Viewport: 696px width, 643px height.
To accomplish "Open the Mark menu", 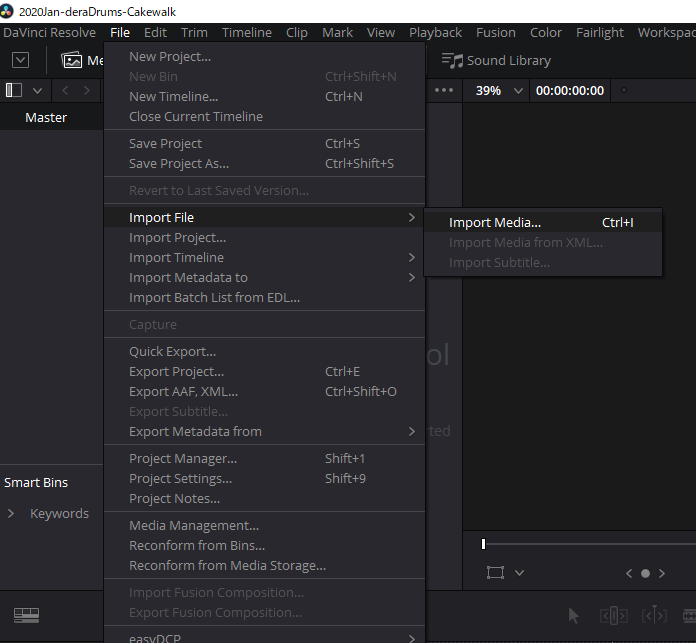I will point(337,32).
